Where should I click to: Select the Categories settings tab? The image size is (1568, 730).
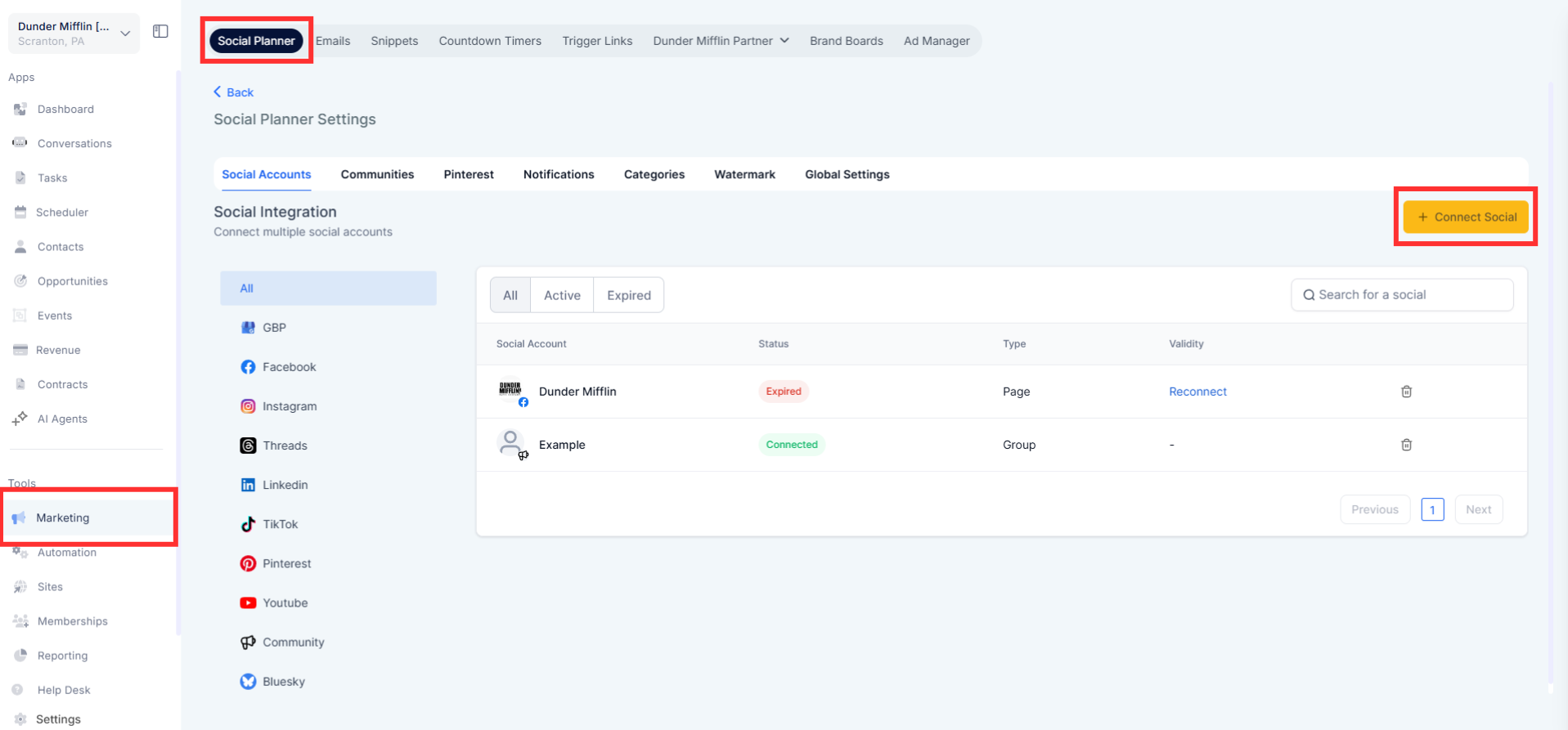click(x=654, y=174)
